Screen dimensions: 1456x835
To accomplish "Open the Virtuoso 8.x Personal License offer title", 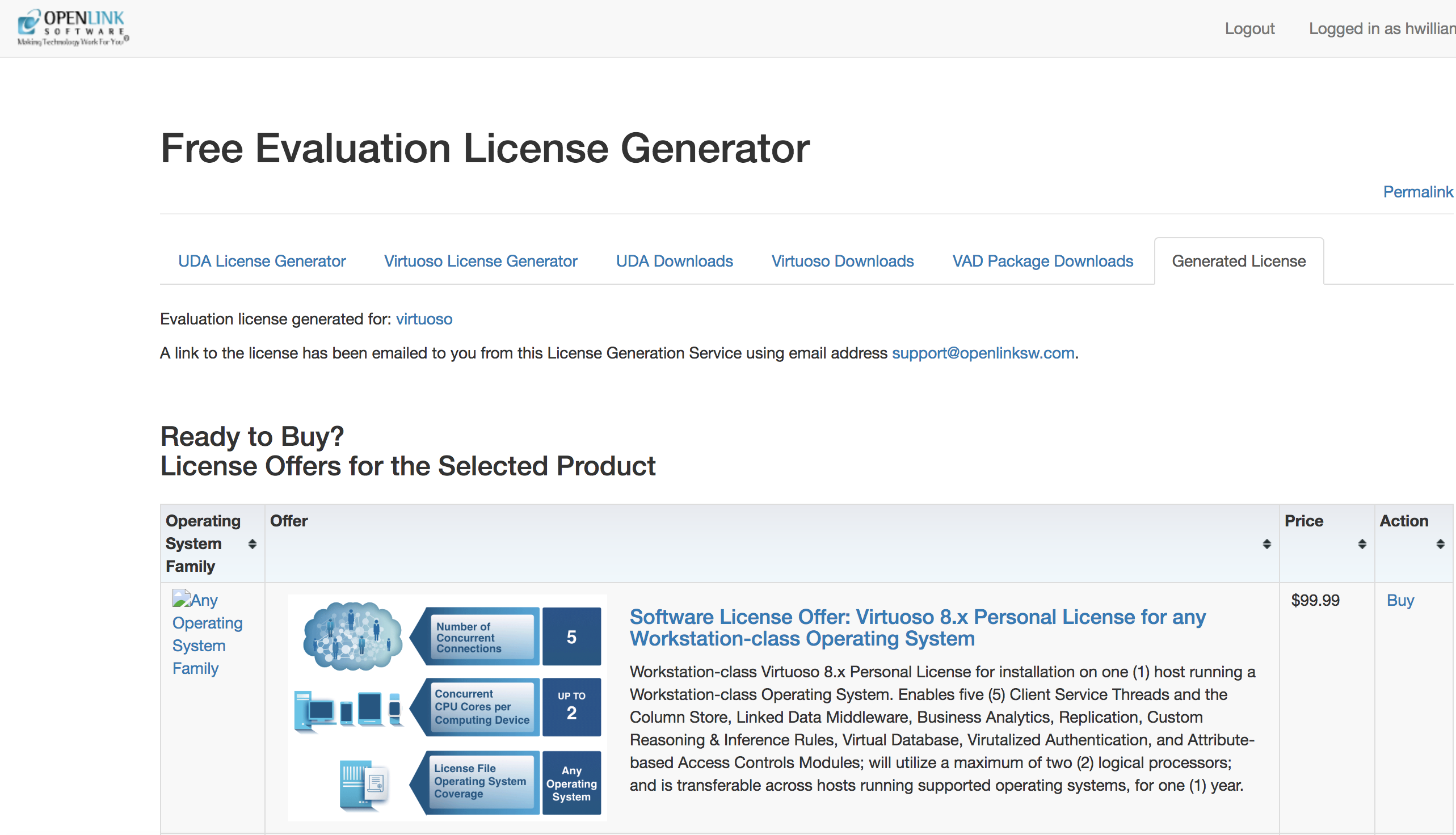I will (918, 627).
